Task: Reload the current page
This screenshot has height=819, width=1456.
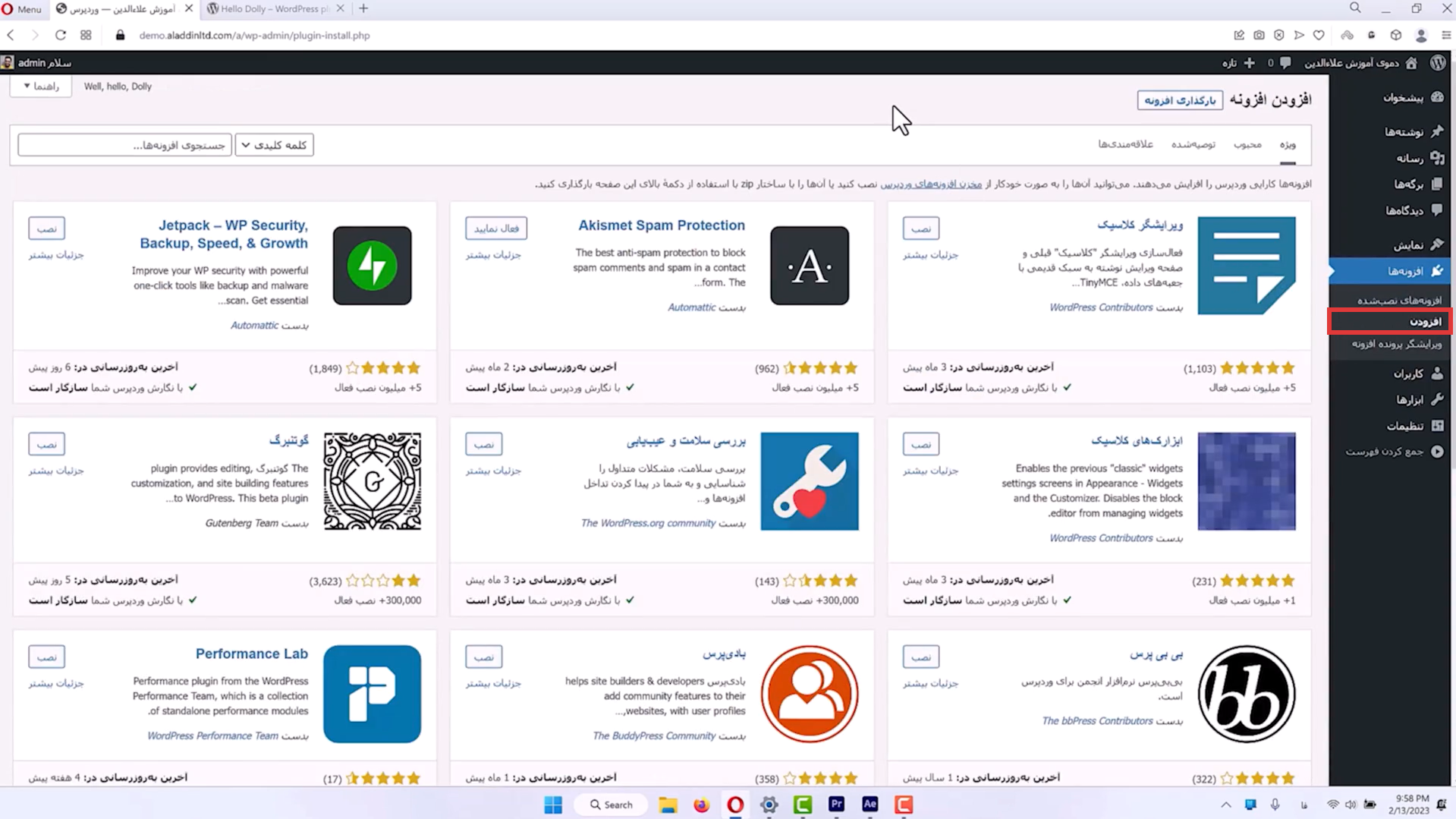Action: coord(61,35)
